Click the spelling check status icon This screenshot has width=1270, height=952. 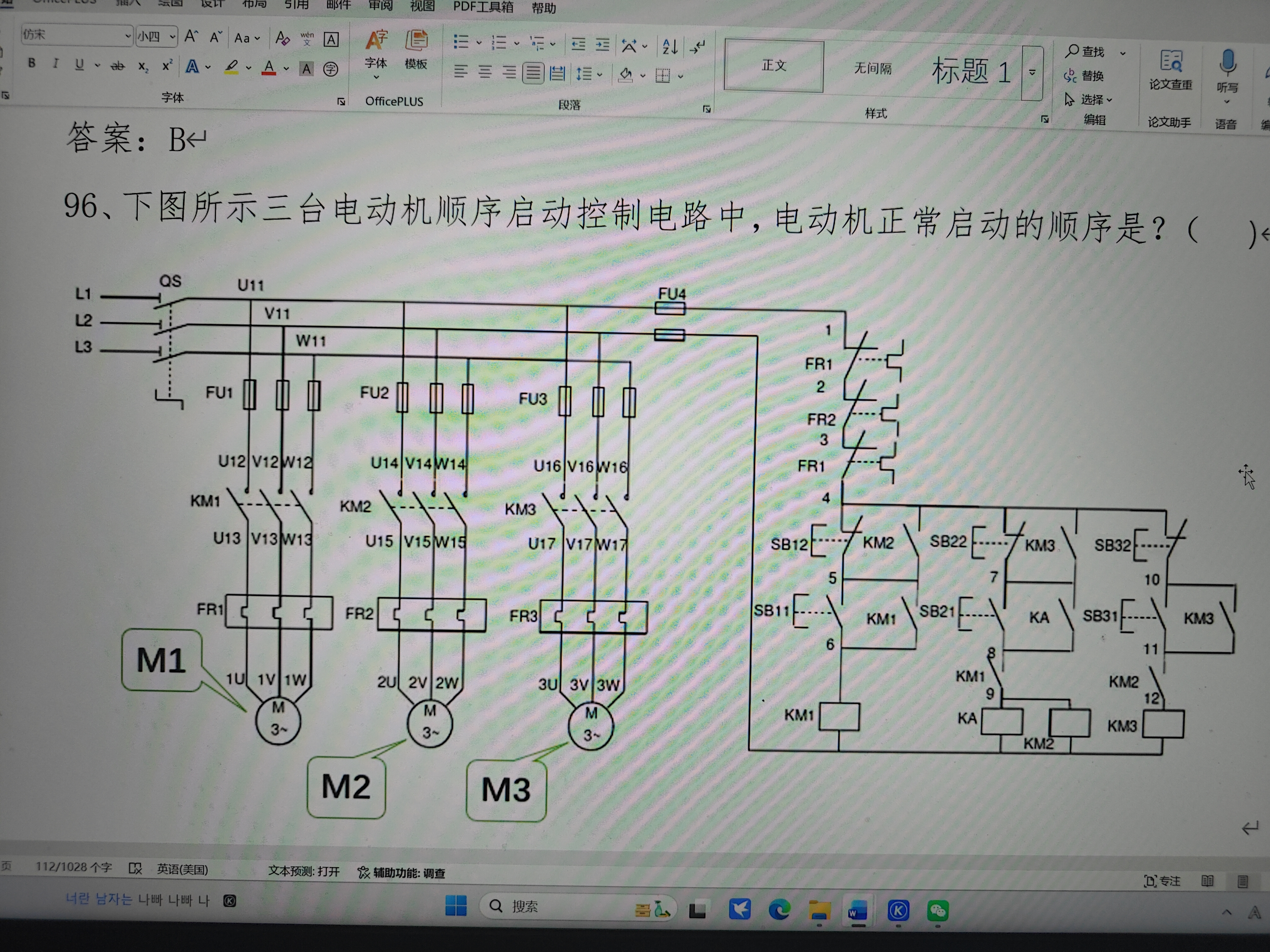pos(135,868)
